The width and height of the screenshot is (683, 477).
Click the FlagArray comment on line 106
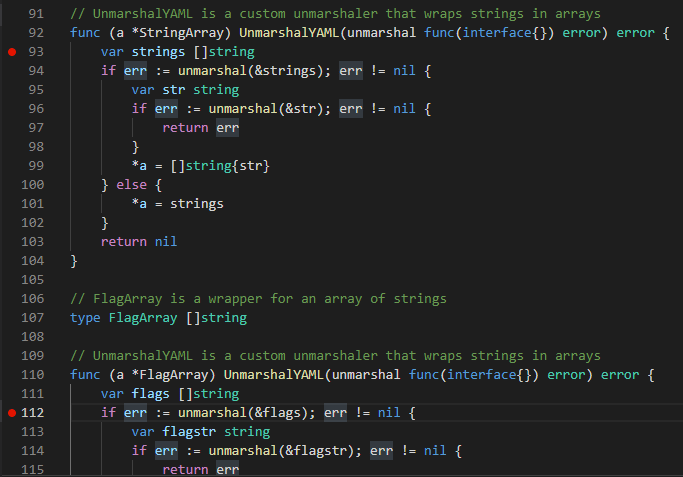click(258, 299)
